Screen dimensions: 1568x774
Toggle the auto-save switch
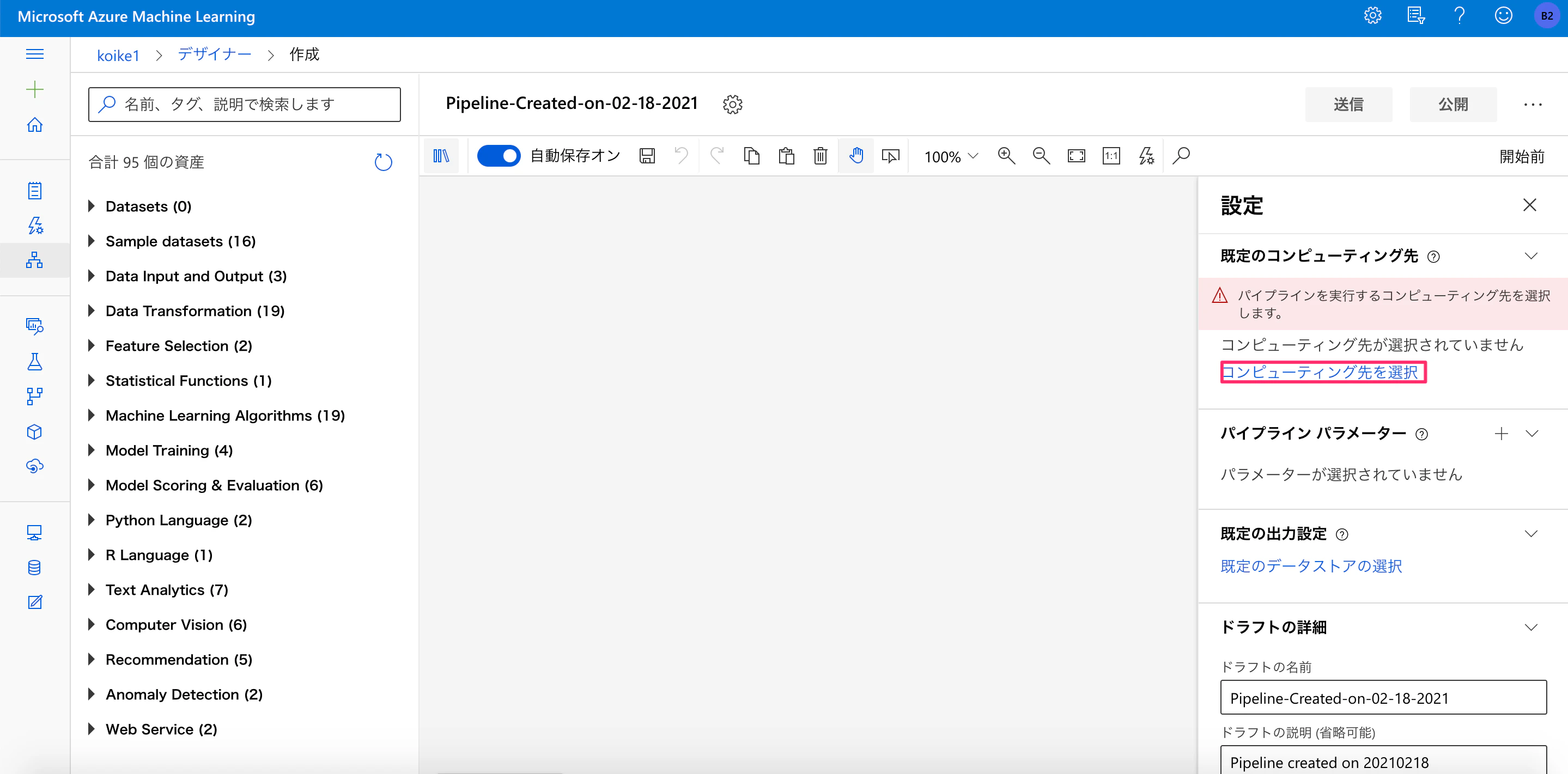498,156
